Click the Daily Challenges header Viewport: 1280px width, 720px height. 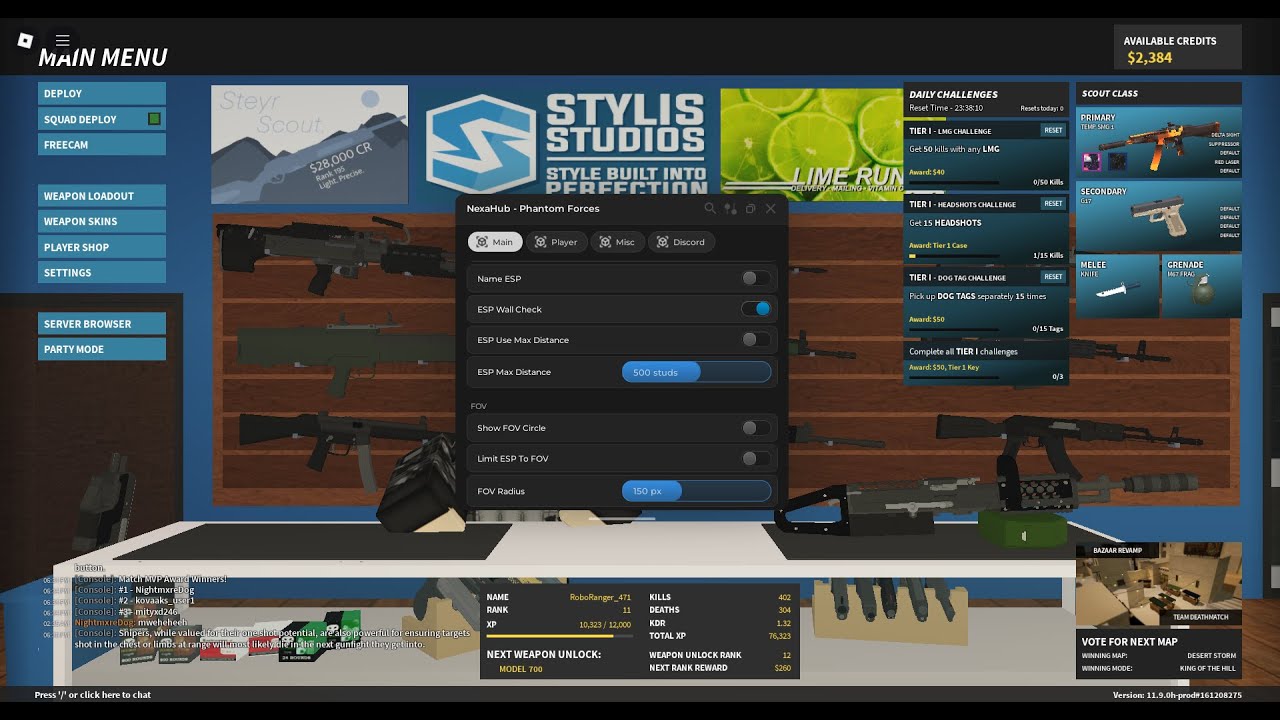coord(953,94)
